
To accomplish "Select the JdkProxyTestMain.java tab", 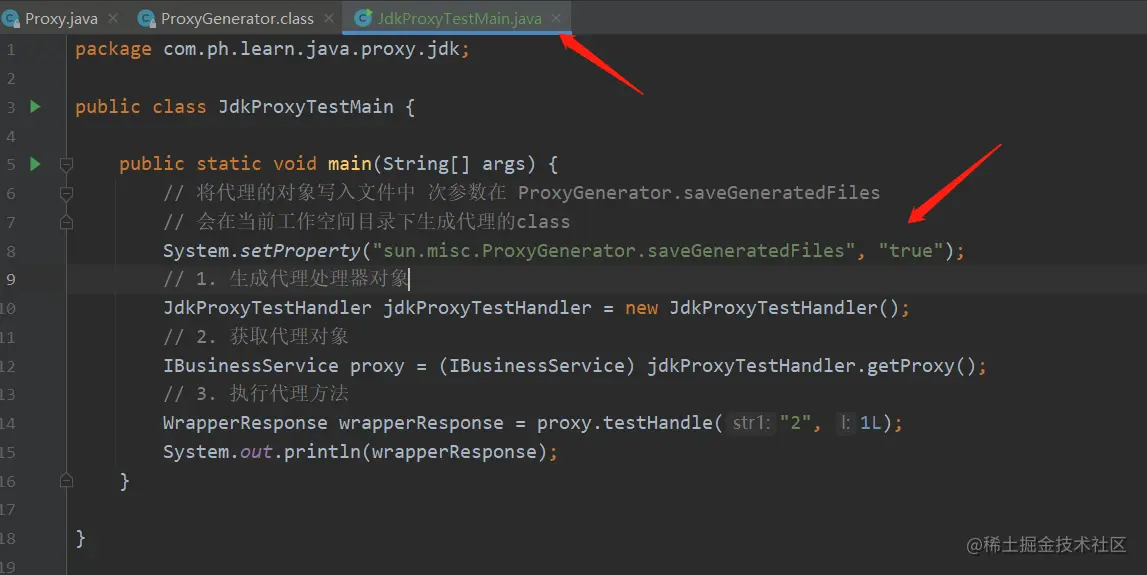I will point(459,18).
